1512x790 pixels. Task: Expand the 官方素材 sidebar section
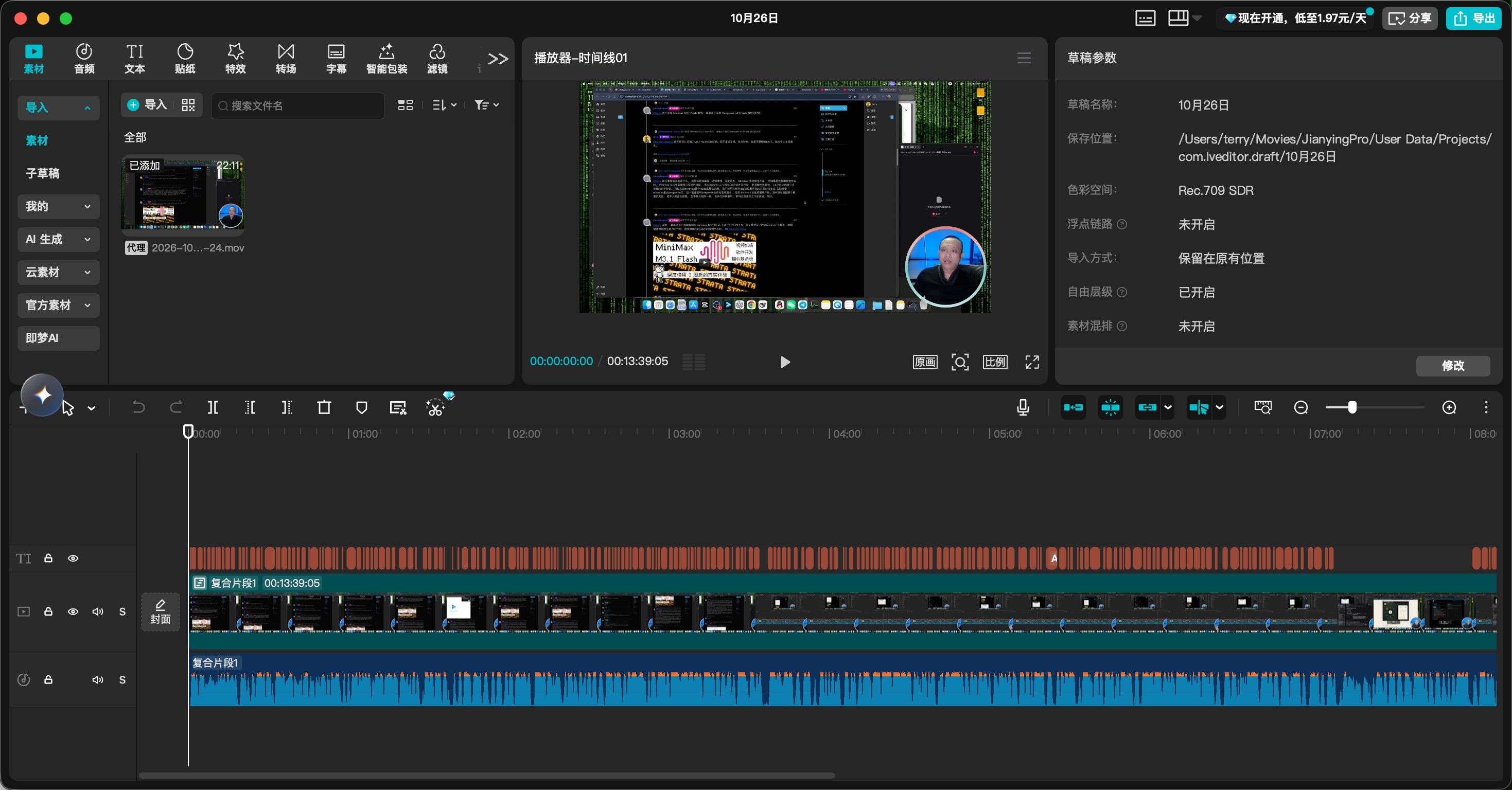coord(59,305)
